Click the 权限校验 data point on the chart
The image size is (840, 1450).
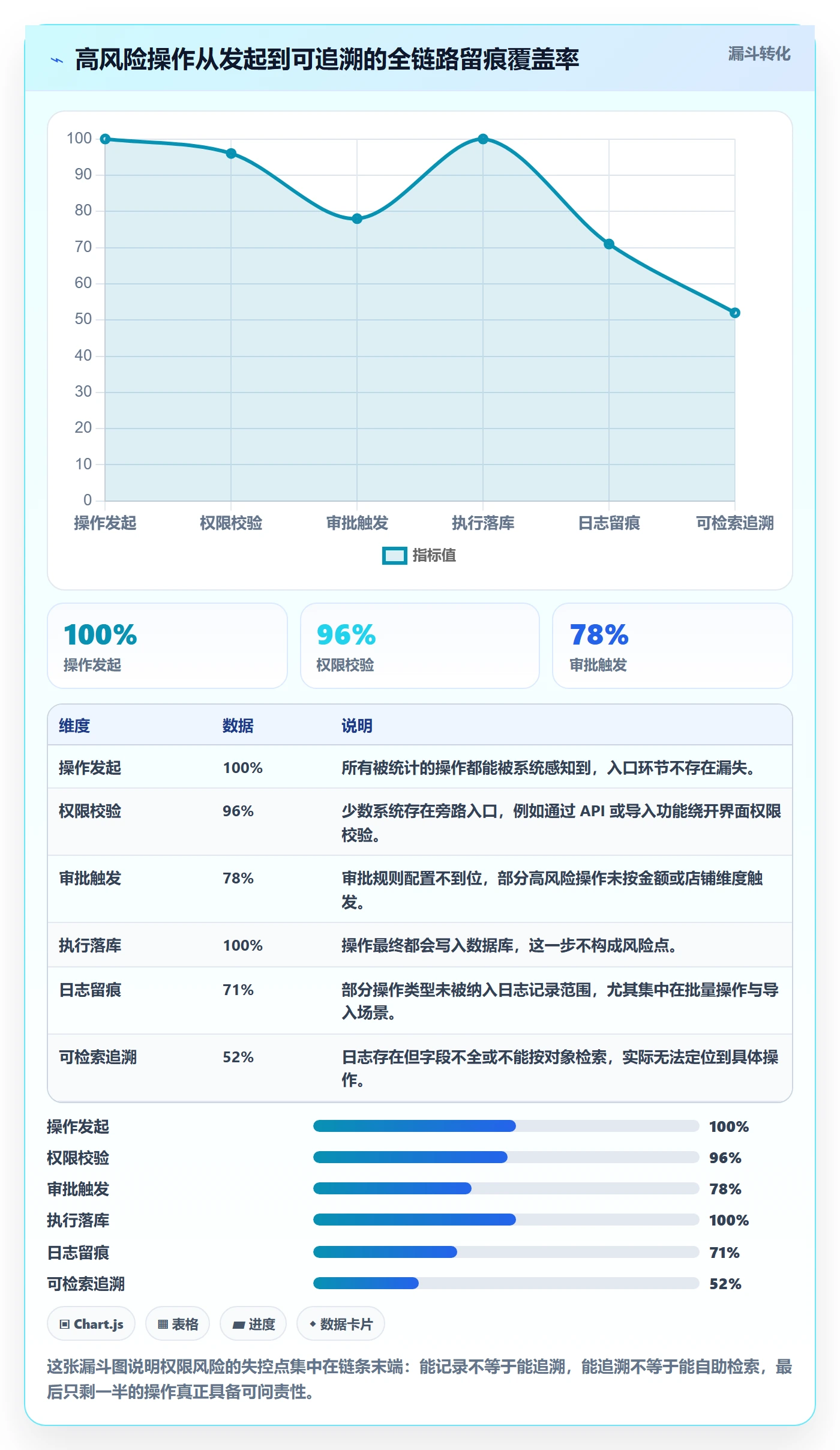click(x=231, y=154)
